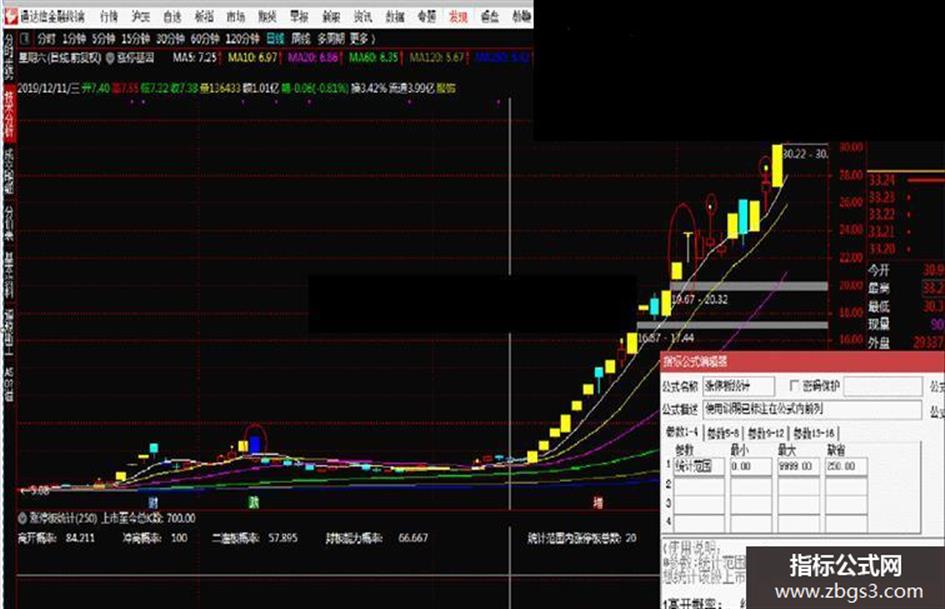Click the 涨停板统计(250) indicator title
This screenshot has height=609, width=945.
(63, 518)
